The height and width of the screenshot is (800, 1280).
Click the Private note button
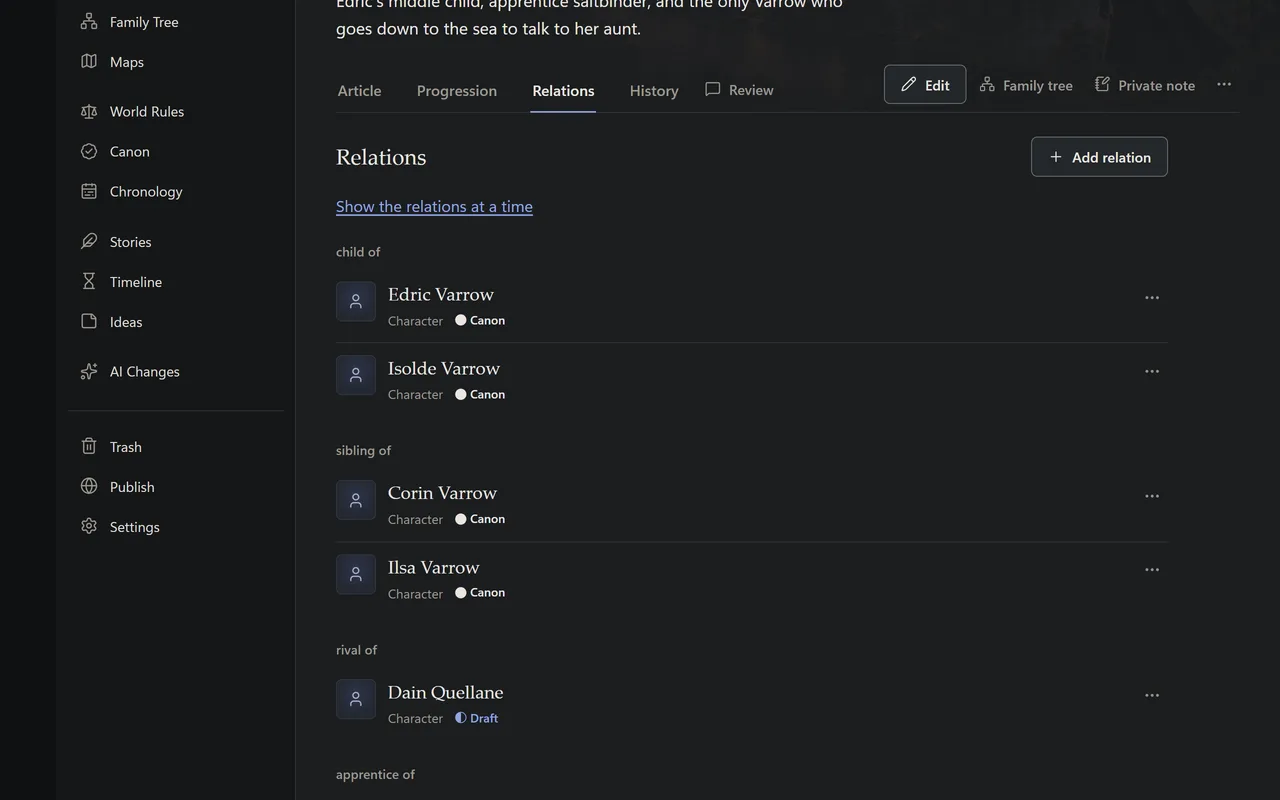pyautogui.click(x=1145, y=85)
